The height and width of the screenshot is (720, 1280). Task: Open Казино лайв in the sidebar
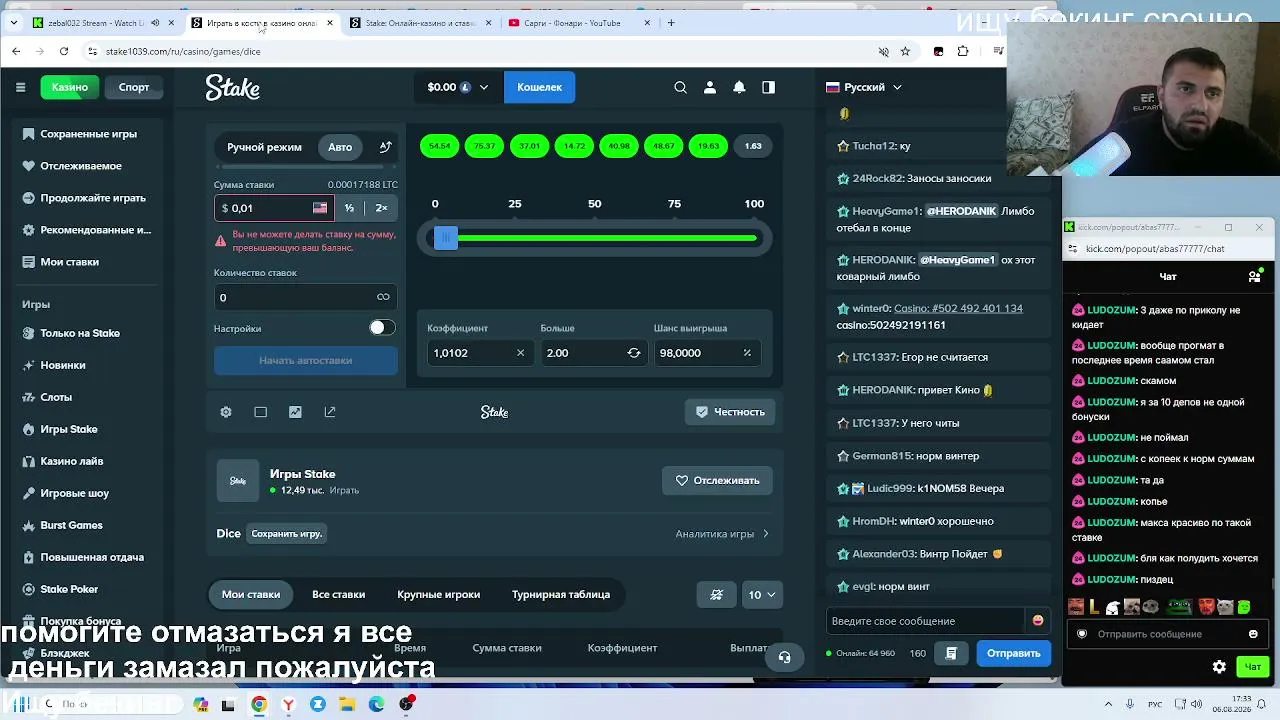coord(72,461)
